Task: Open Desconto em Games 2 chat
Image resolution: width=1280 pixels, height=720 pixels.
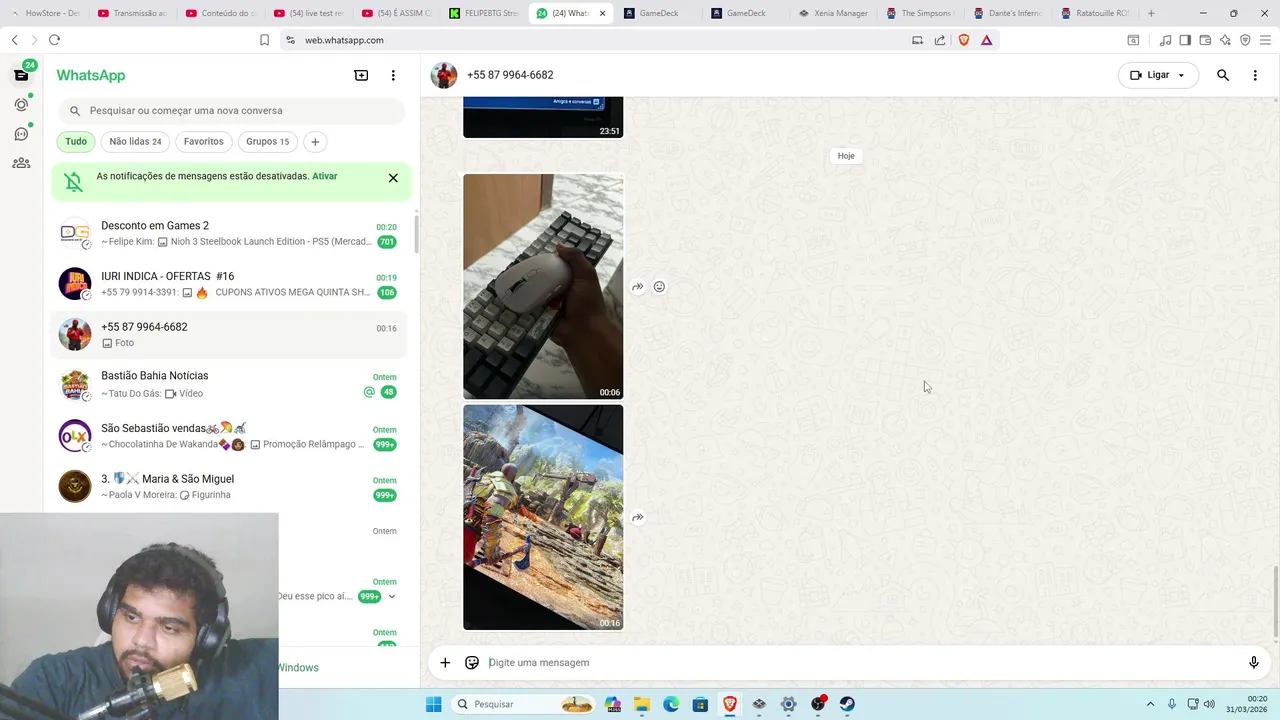Action: (x=229, y=234)
